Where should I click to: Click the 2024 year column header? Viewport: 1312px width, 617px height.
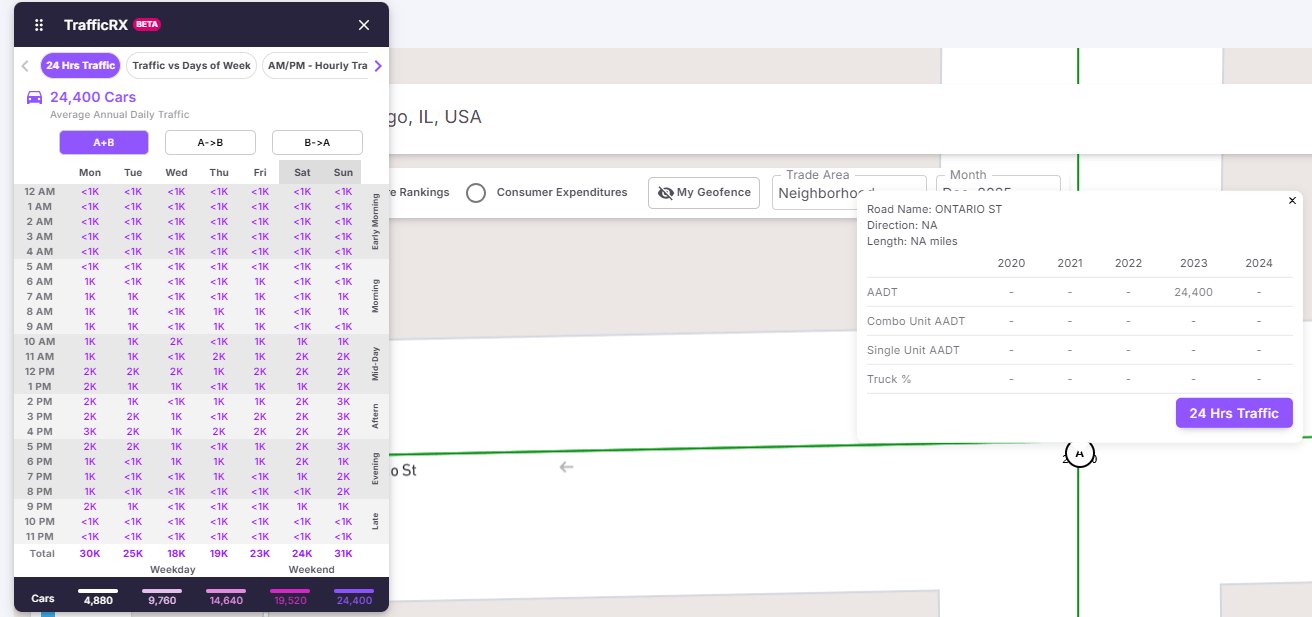click(1259, 263)
